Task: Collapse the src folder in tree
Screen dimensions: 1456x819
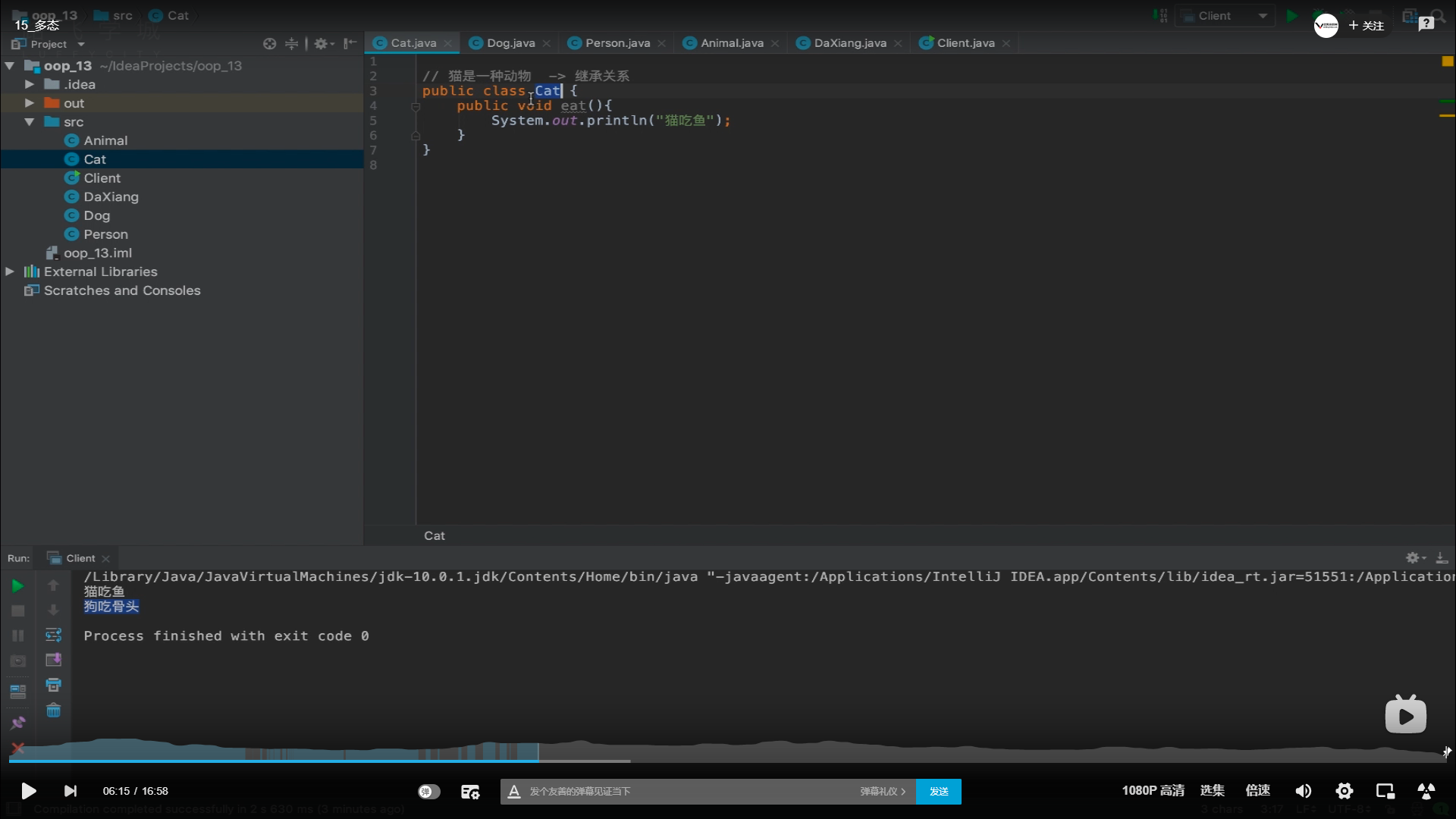Action: [x=29, y=122]
